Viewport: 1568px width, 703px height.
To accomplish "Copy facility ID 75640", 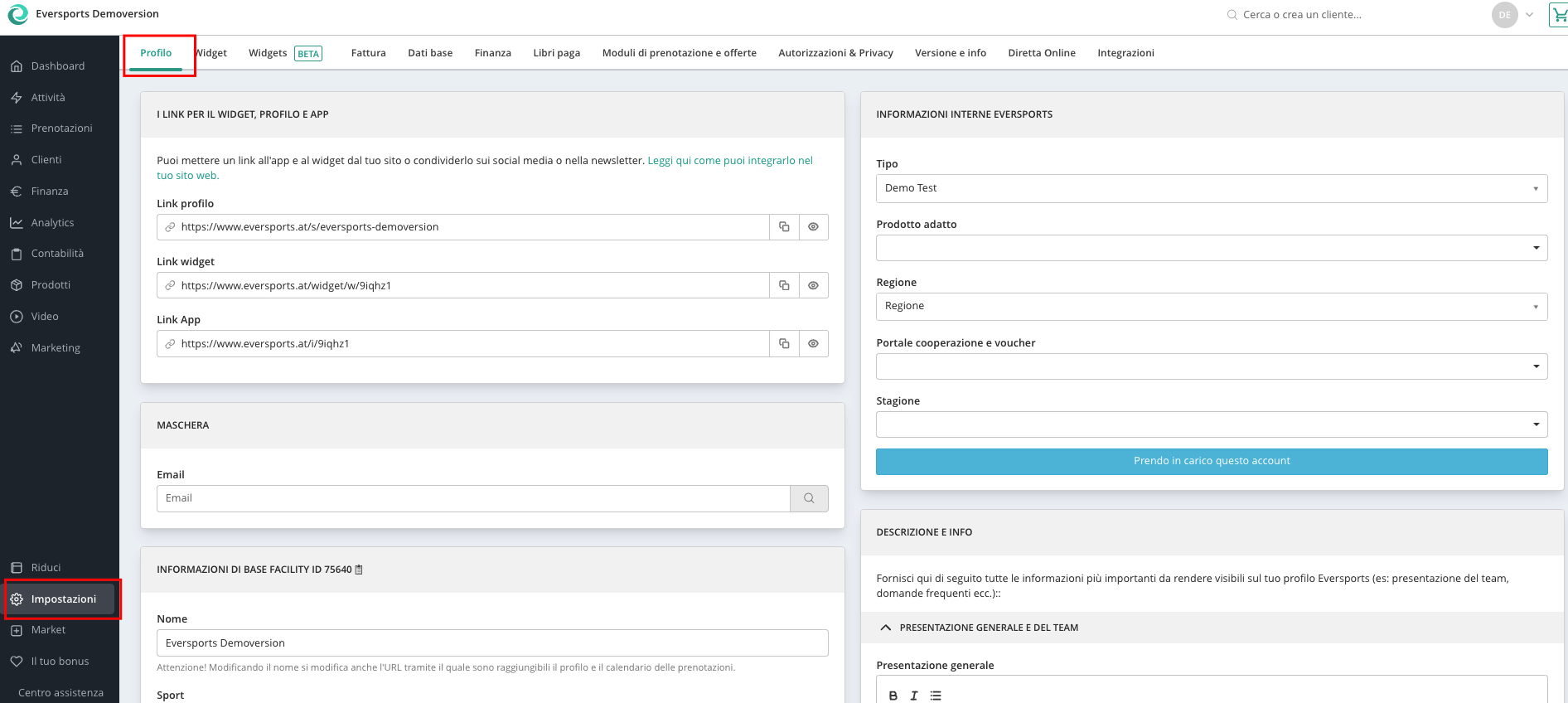I will pos(359,570).
